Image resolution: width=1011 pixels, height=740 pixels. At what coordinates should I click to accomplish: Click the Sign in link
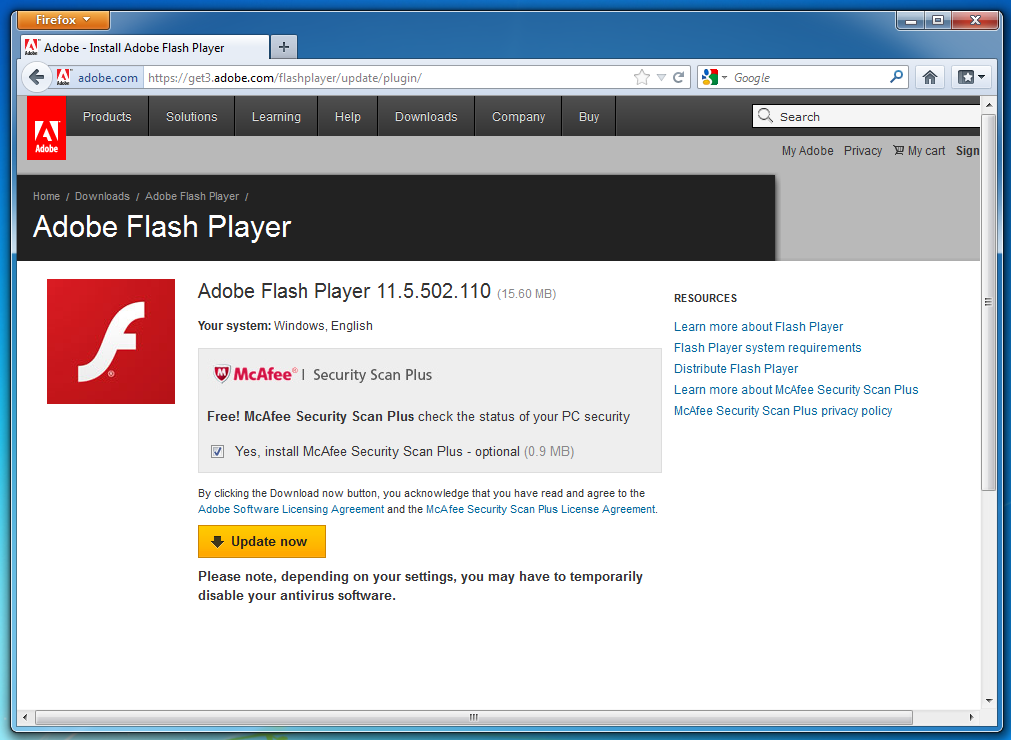click(x=967, y=151)
